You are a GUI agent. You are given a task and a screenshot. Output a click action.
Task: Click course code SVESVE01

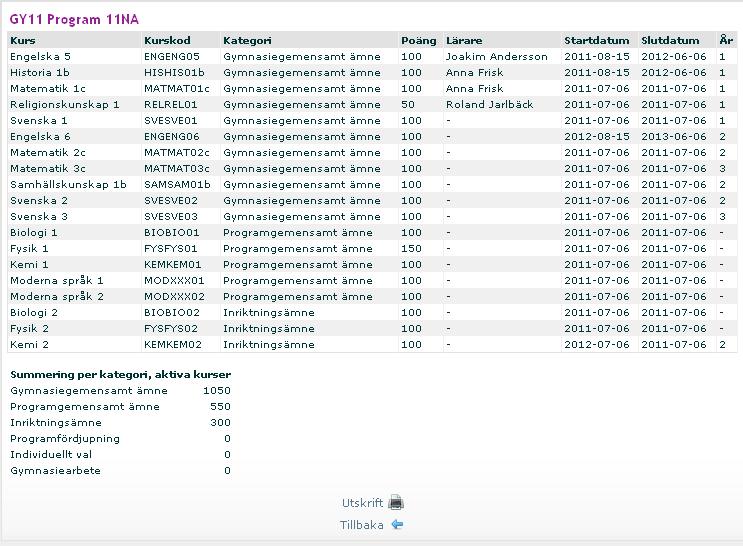click(171, 120)
